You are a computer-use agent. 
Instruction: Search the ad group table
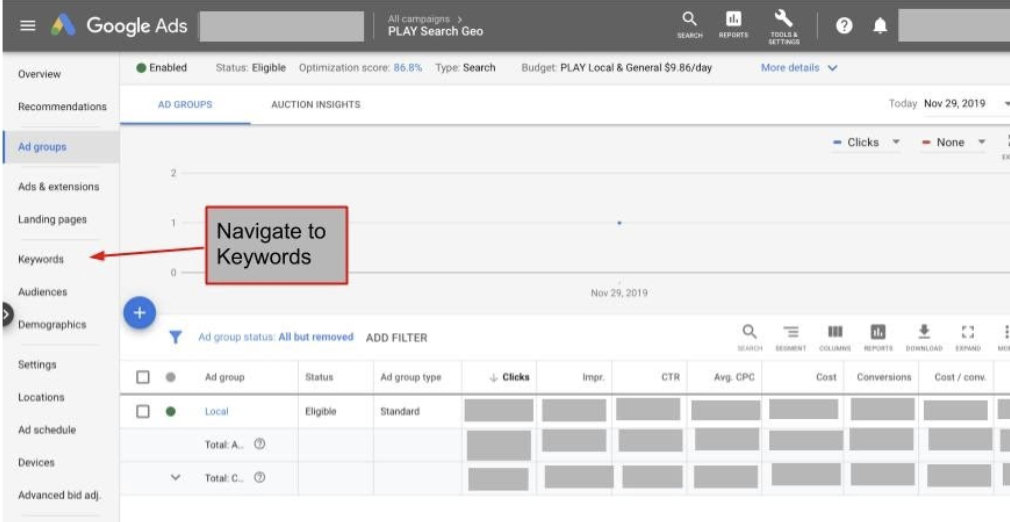749,337
